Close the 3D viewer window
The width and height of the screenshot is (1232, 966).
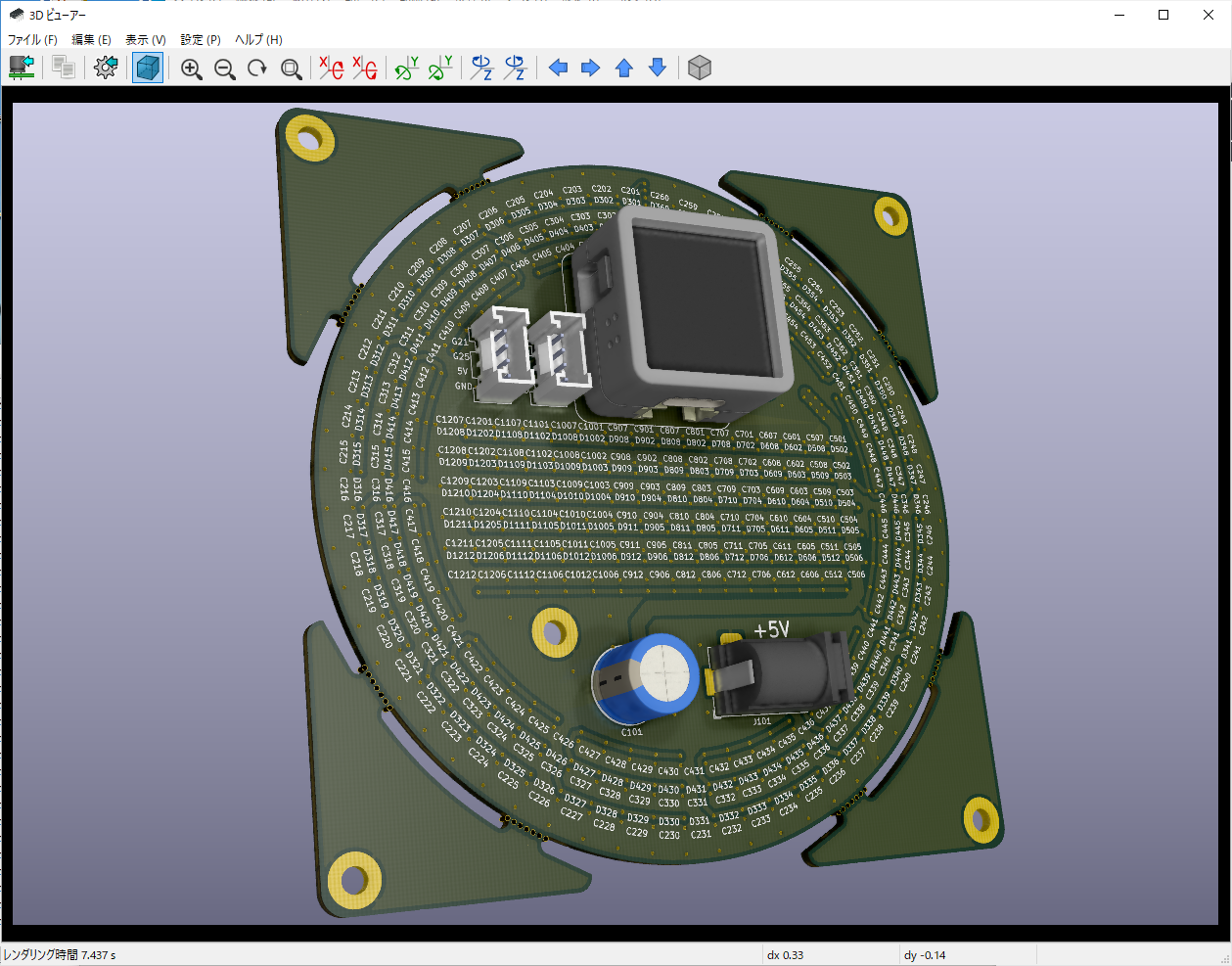(1209, 15)
